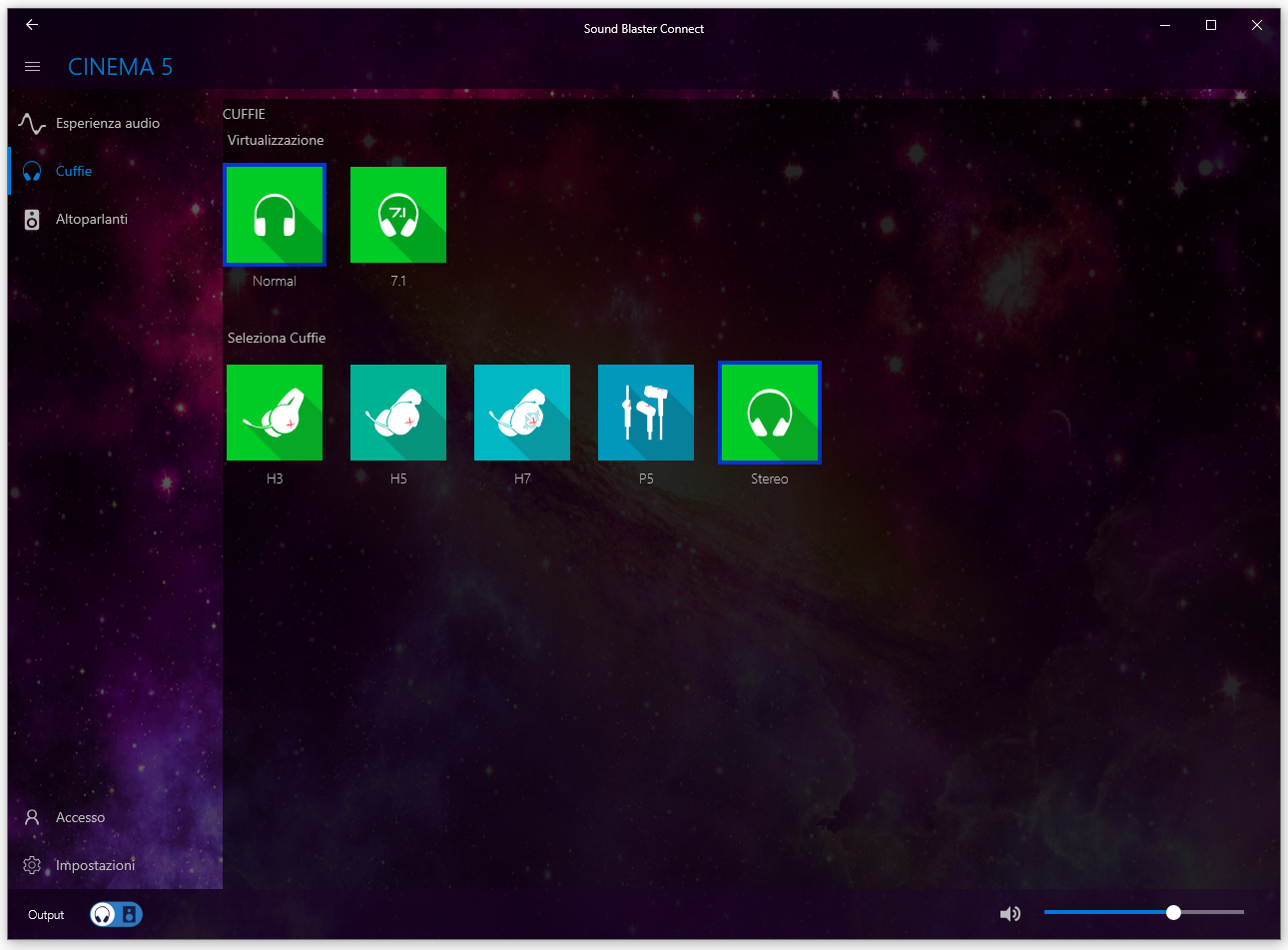Open the Esperienza audio section
The height and width of the screenshot is (950, 1288).
tap(115, 123)
